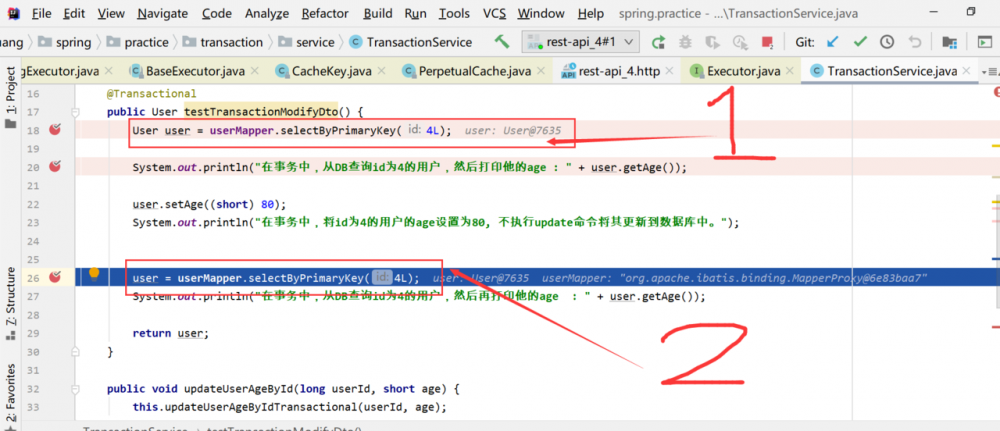Click the IntelliJ IDEA application logo icon
The width and height of the screenshot is (1000, 431).
(14, 13)
